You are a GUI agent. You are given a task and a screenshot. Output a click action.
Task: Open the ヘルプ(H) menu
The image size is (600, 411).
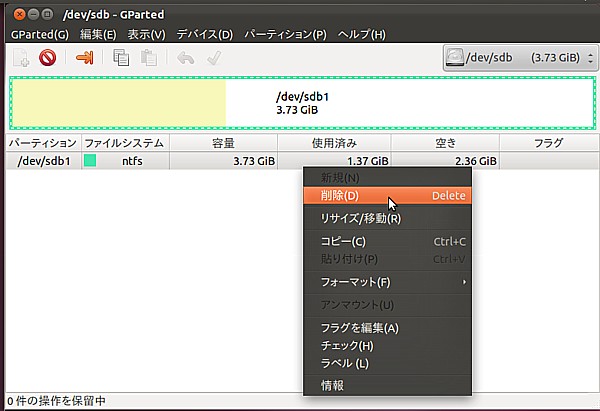click(x=362, y=34)
